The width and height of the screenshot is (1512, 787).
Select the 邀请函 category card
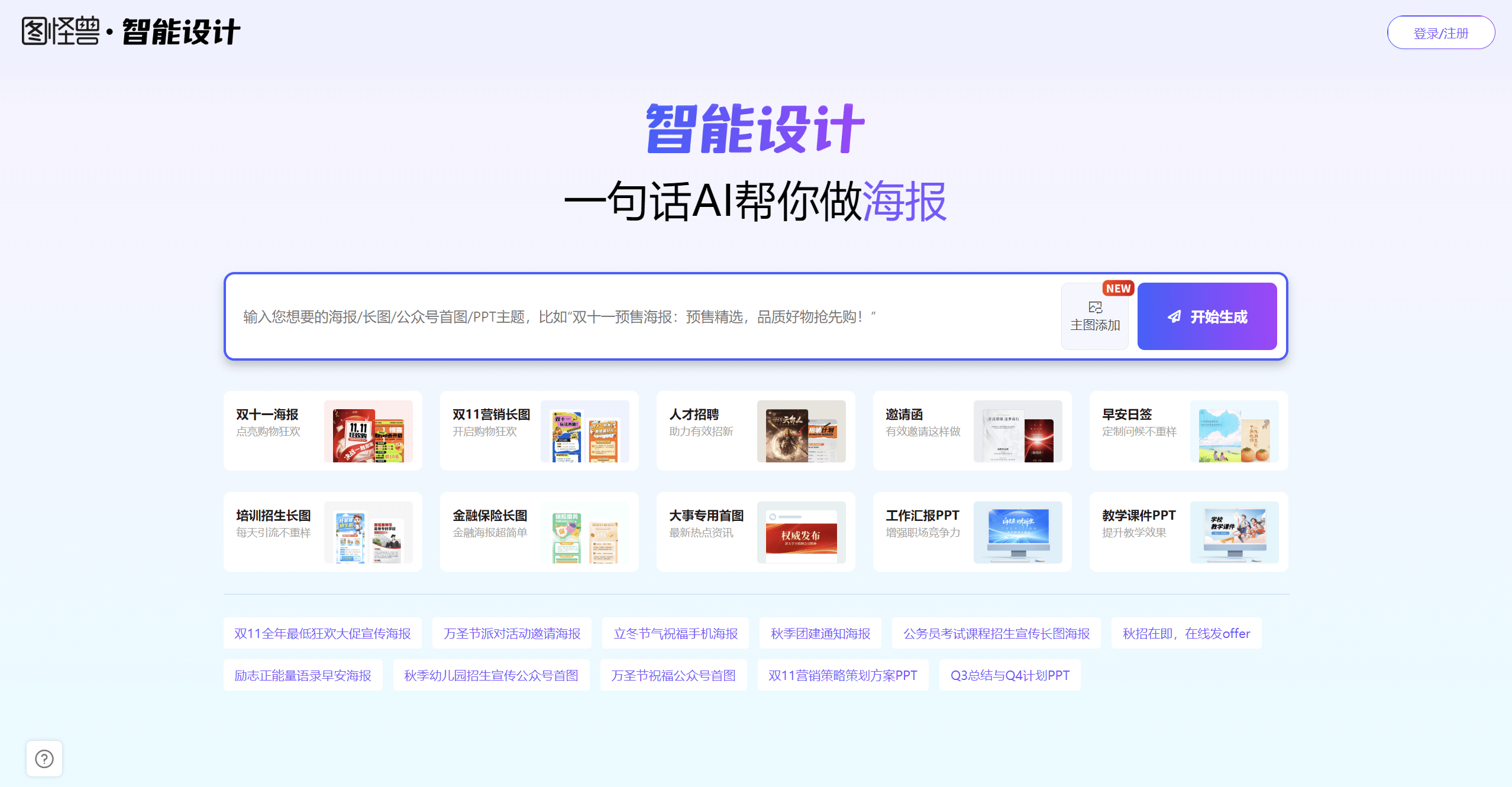pos(972,430)
